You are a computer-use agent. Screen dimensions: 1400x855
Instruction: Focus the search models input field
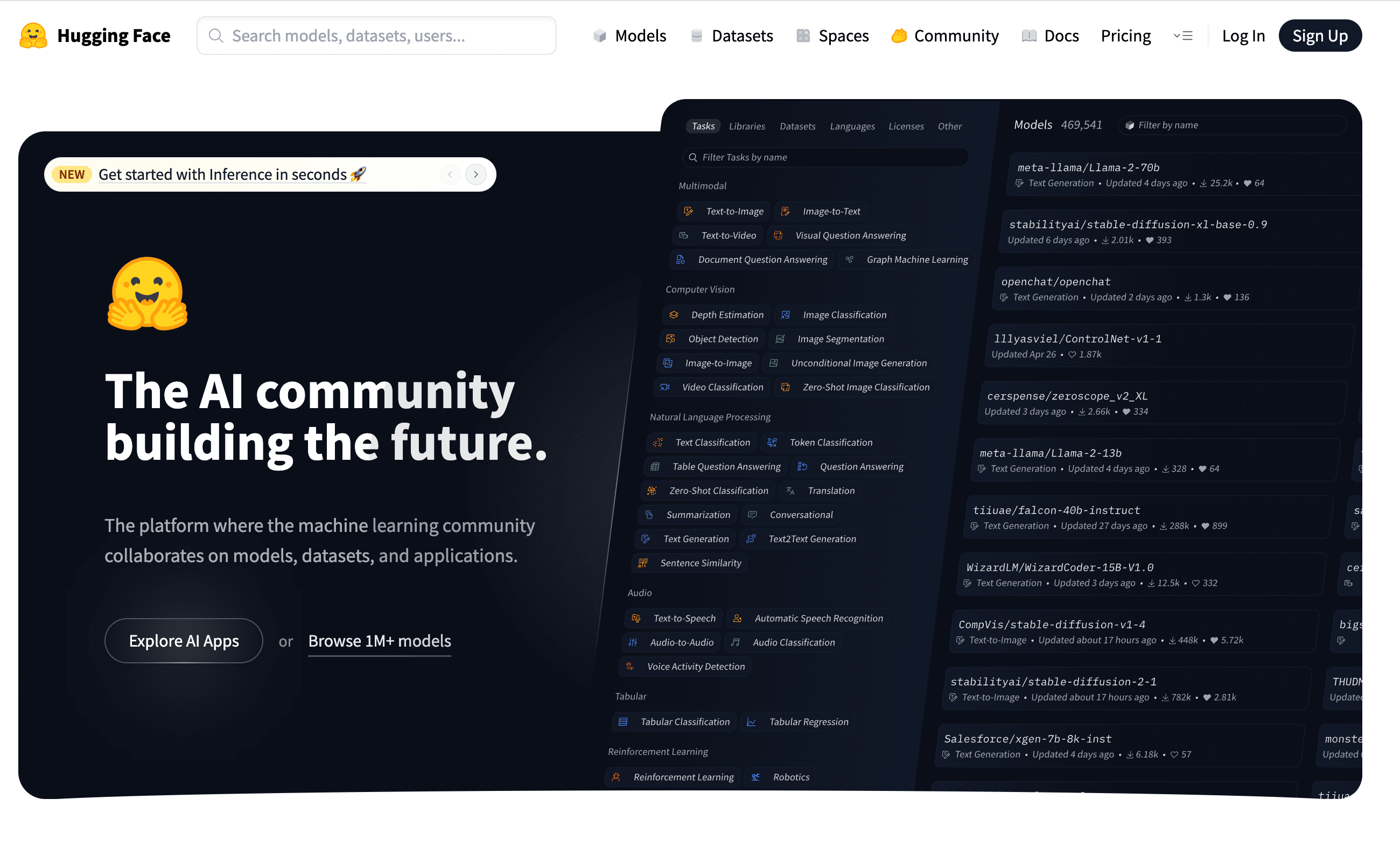click(x=387, y=36)
